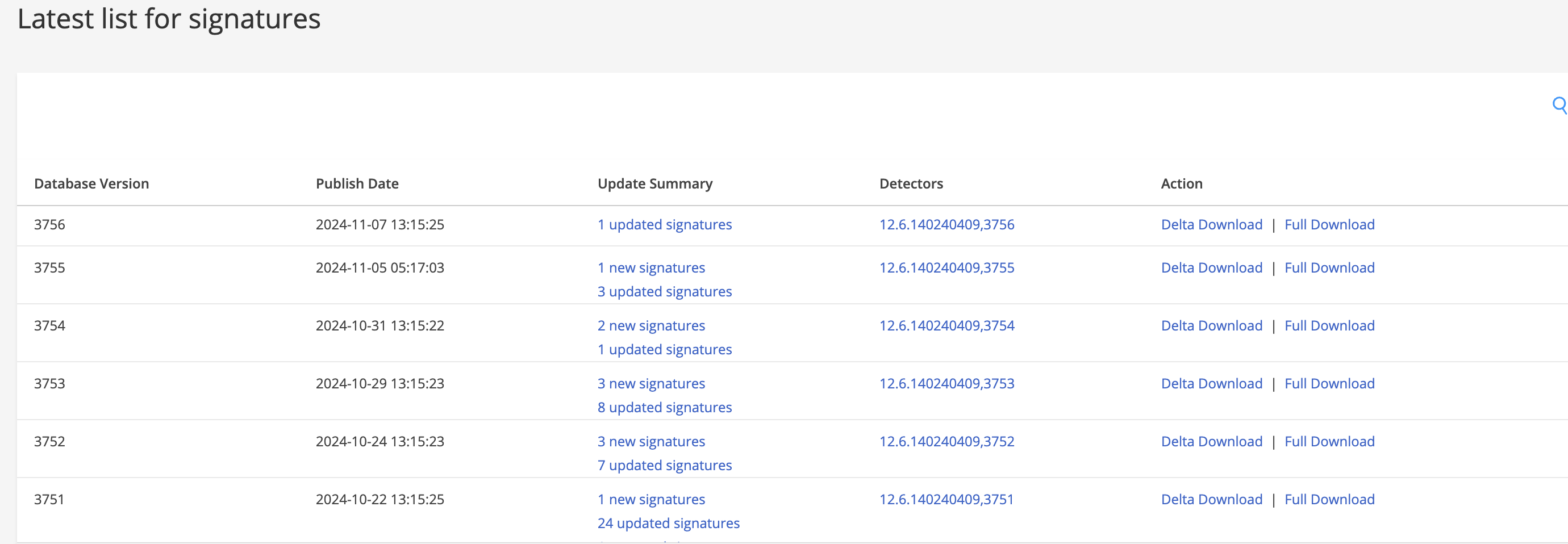
Task: Click Delta Download for version 3754
Action: 1212,325
